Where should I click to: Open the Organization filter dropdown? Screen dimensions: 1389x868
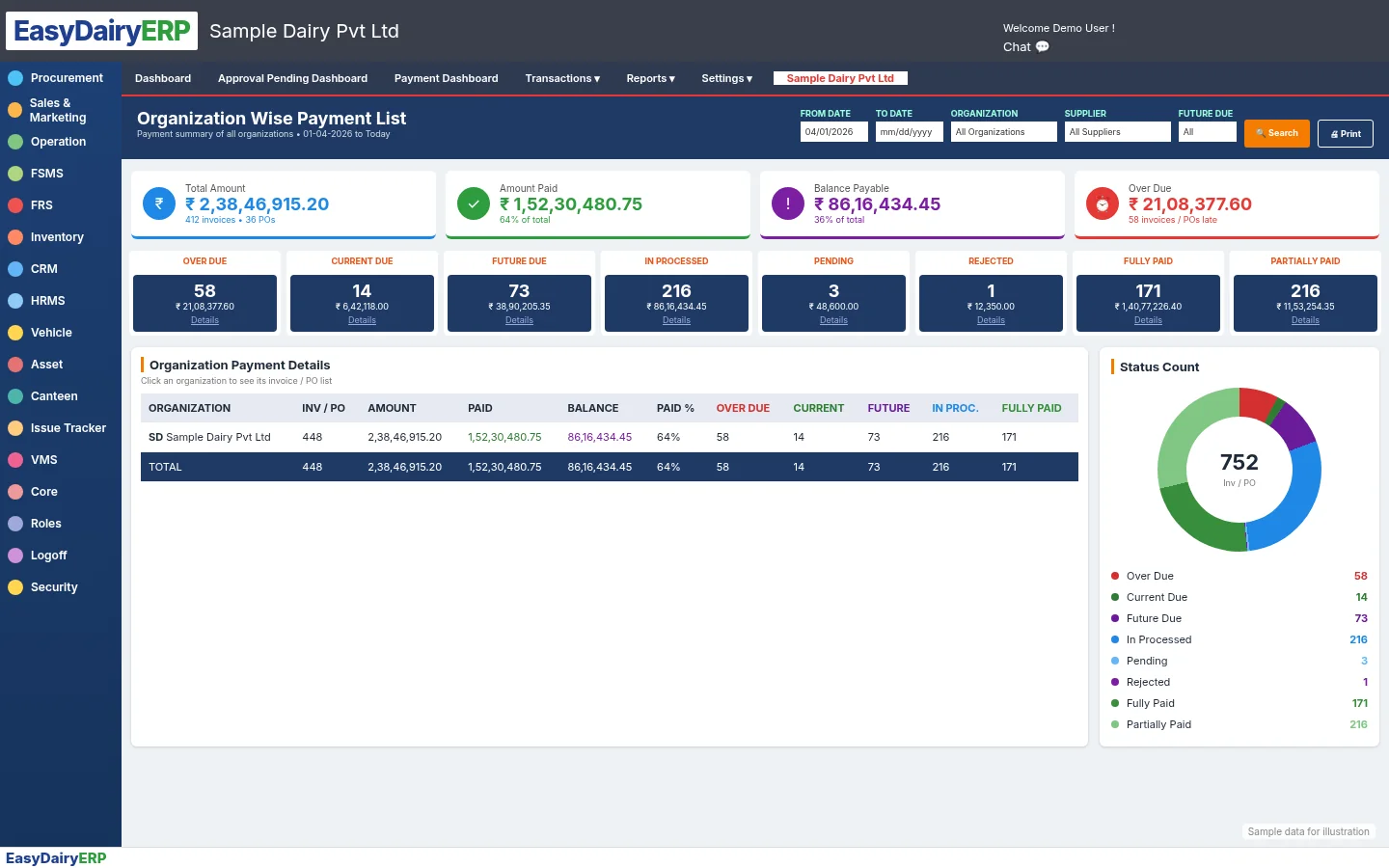[x=1003, y=132]
